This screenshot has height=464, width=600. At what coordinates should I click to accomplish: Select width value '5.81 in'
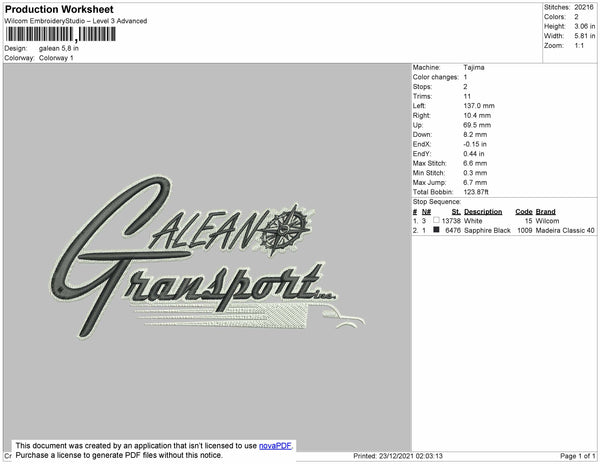pos(584,36)
